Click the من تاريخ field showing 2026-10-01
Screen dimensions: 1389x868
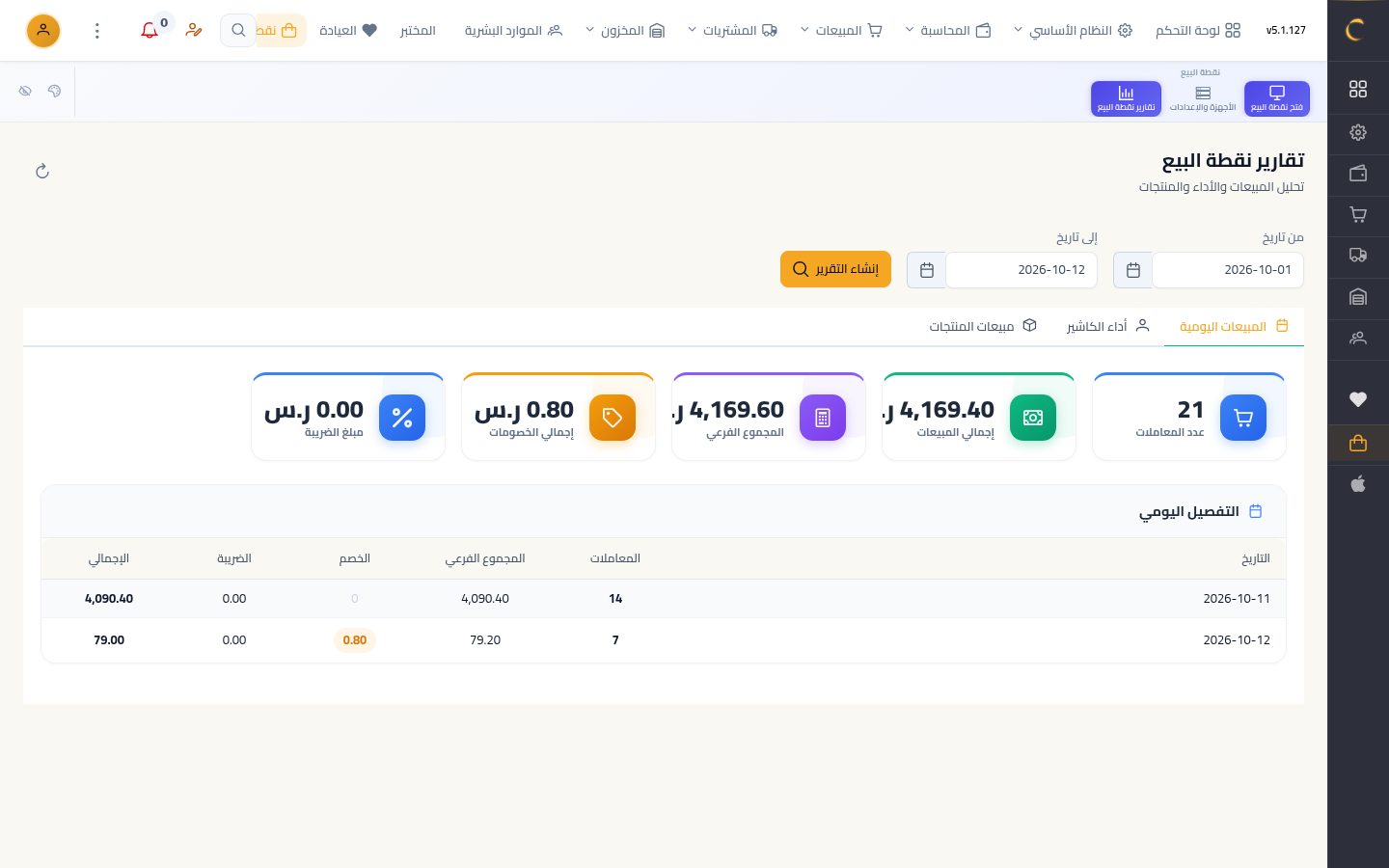click(1228, 270)
